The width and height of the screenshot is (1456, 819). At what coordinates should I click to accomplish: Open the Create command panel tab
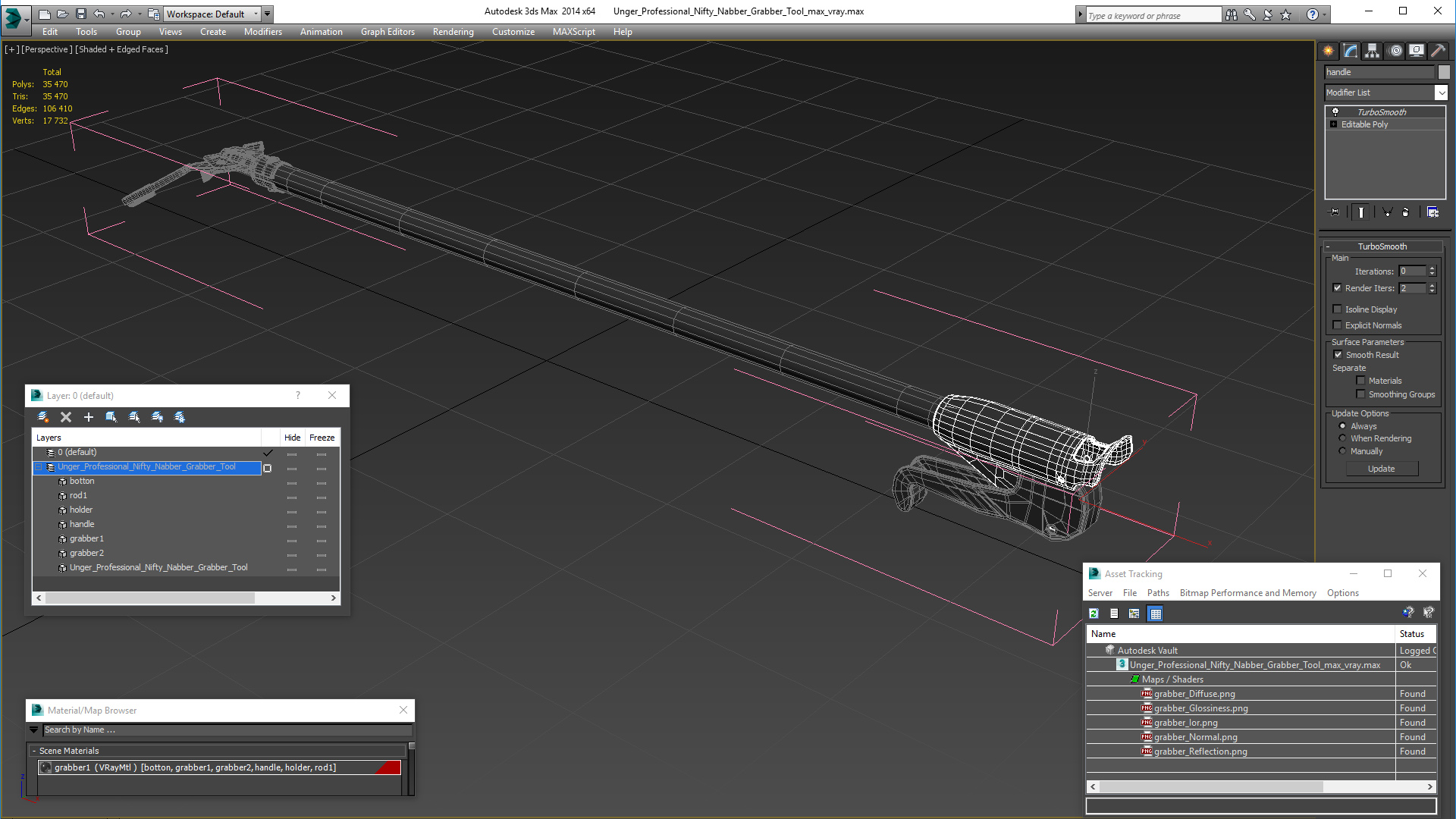coord(1329,51)
